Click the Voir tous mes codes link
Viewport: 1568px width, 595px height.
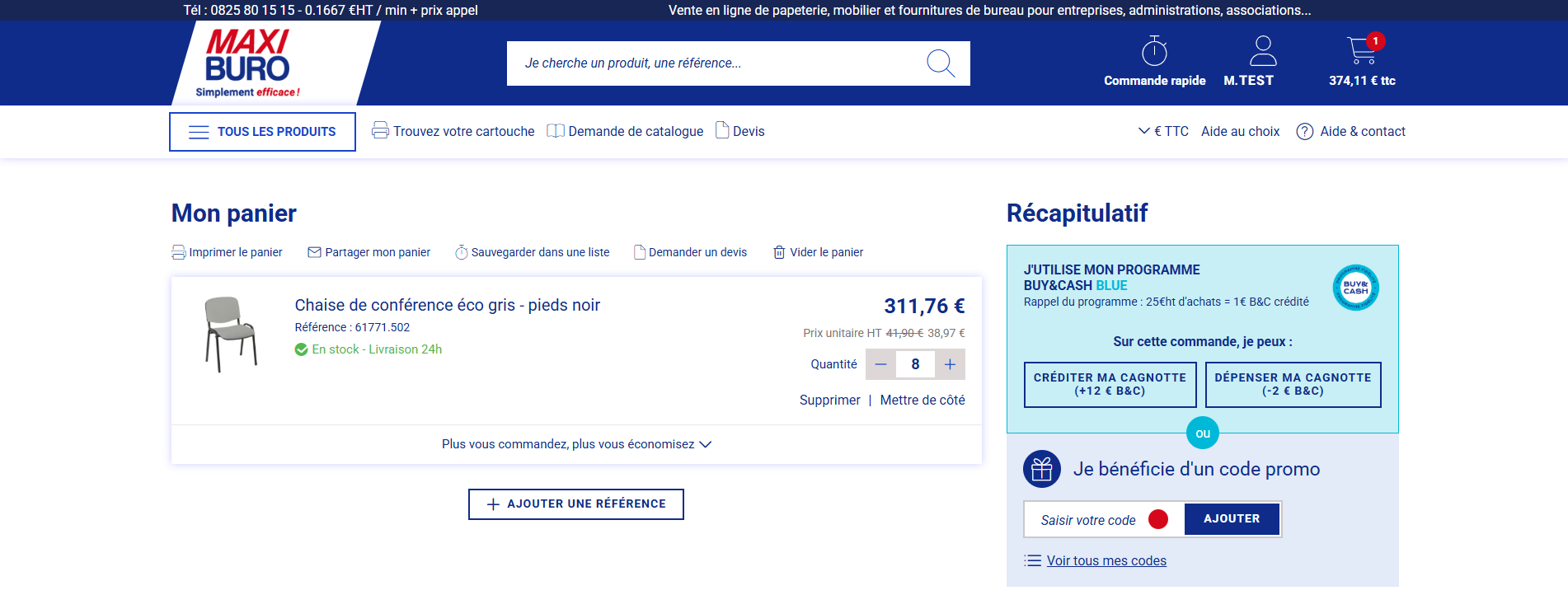pos(1106,560)
